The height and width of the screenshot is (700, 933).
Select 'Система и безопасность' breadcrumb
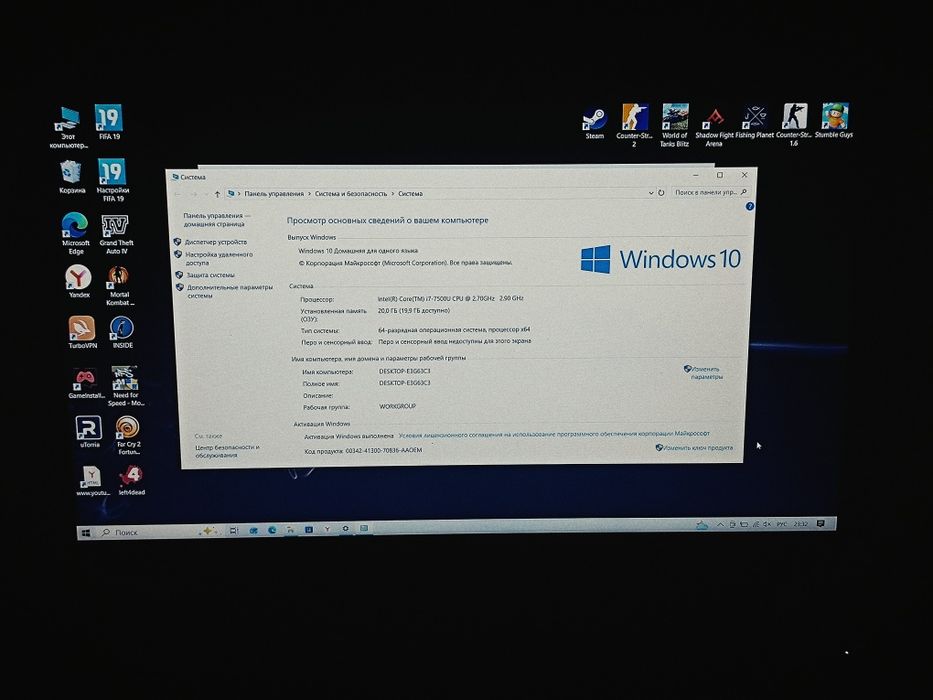[350, 193]
